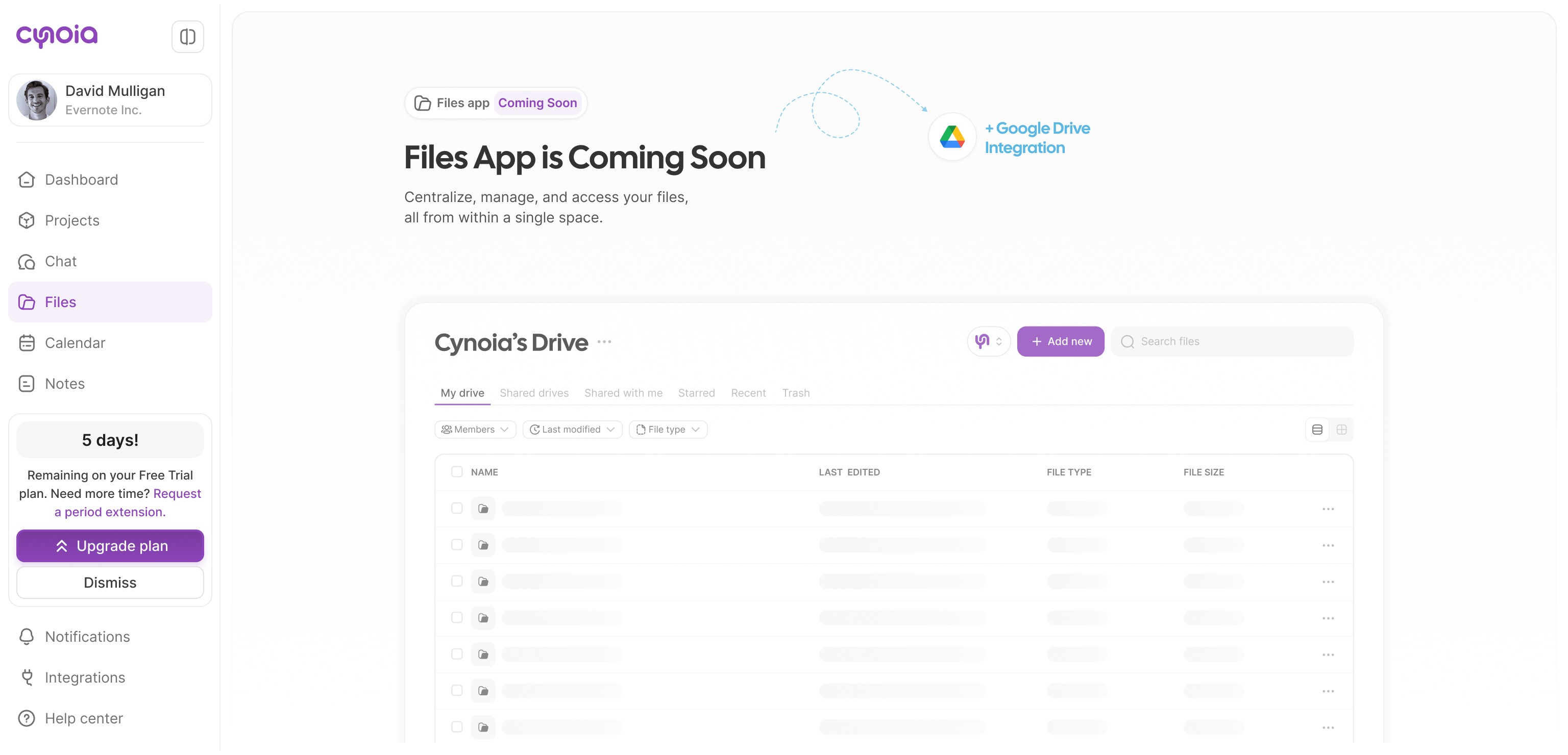Open Cynoia's Drive ellipsis menu
Image resolution: width=1568 pixels, height=755 pixels.
point(604,342)
